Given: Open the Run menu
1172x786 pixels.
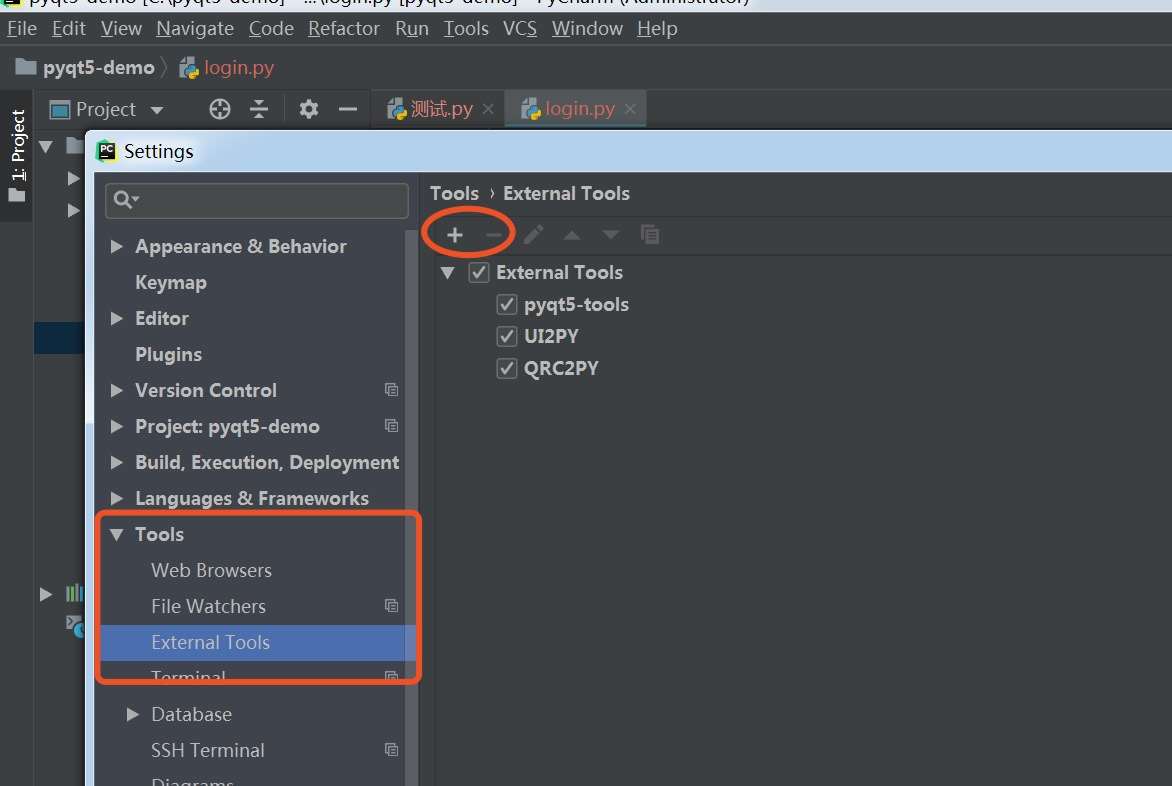Looking at the screenshot, I should click(x=411, y=28).
